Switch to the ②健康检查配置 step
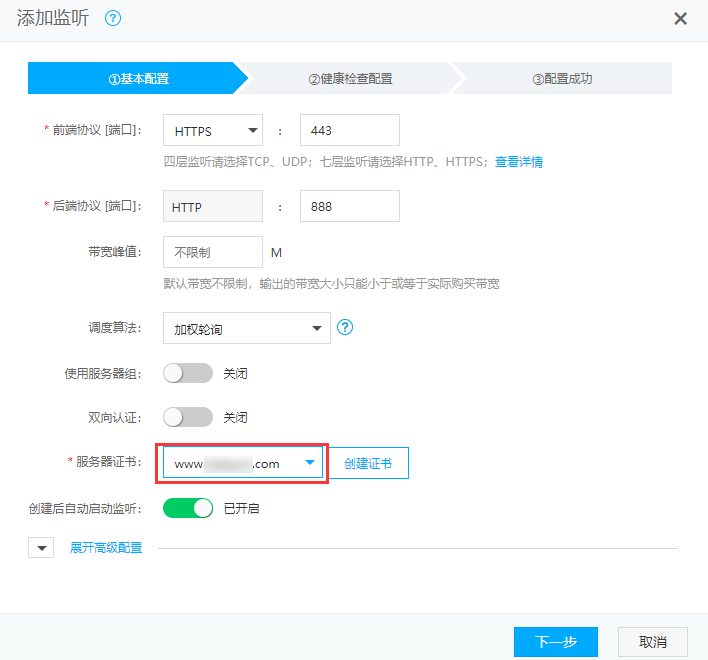Image resolution: width=708 pixels, height=660 pixels. 349,78
